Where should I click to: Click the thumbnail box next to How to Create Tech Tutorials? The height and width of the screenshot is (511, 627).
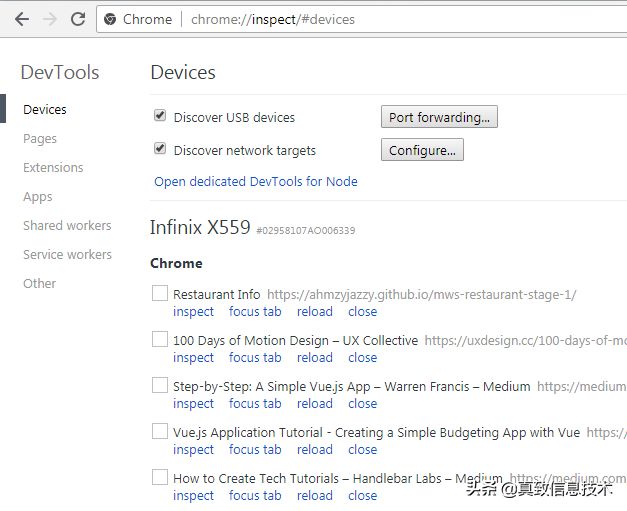click(x=160, y=477)
